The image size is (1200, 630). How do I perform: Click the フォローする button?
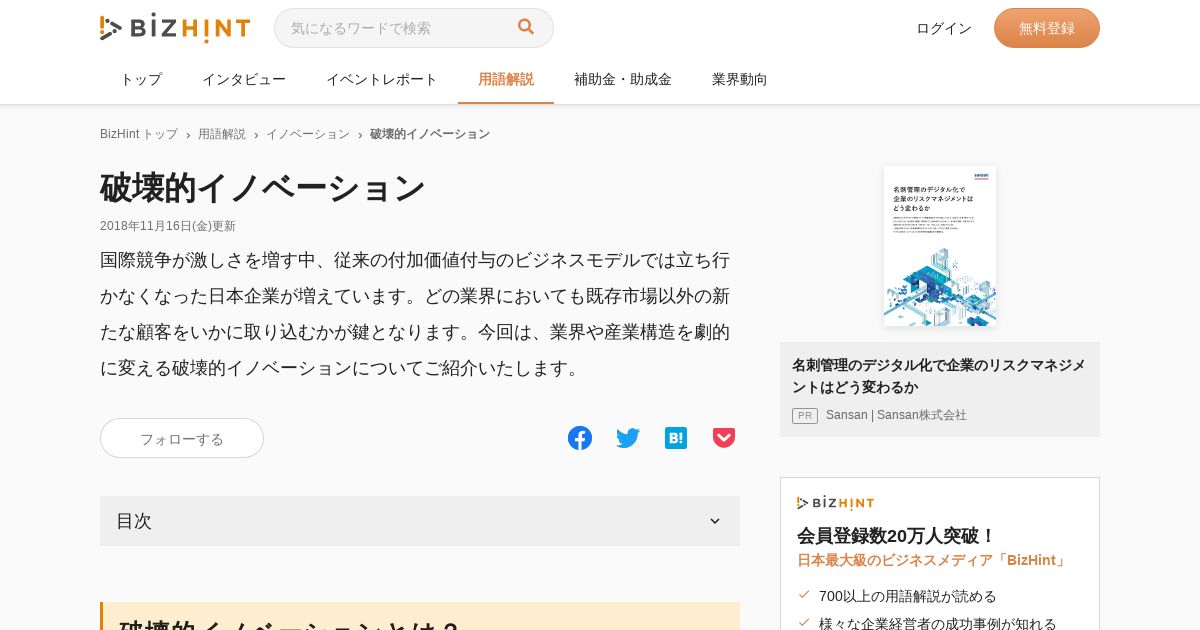coord(182,438)
